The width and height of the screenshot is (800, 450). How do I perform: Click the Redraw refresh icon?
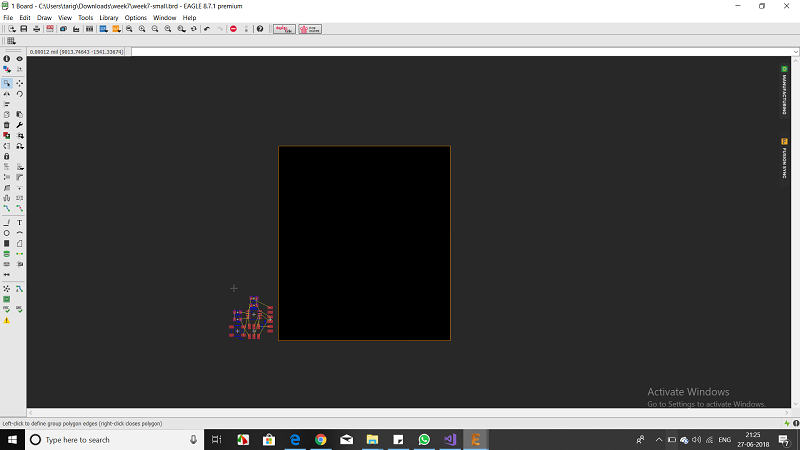[194, 29]
